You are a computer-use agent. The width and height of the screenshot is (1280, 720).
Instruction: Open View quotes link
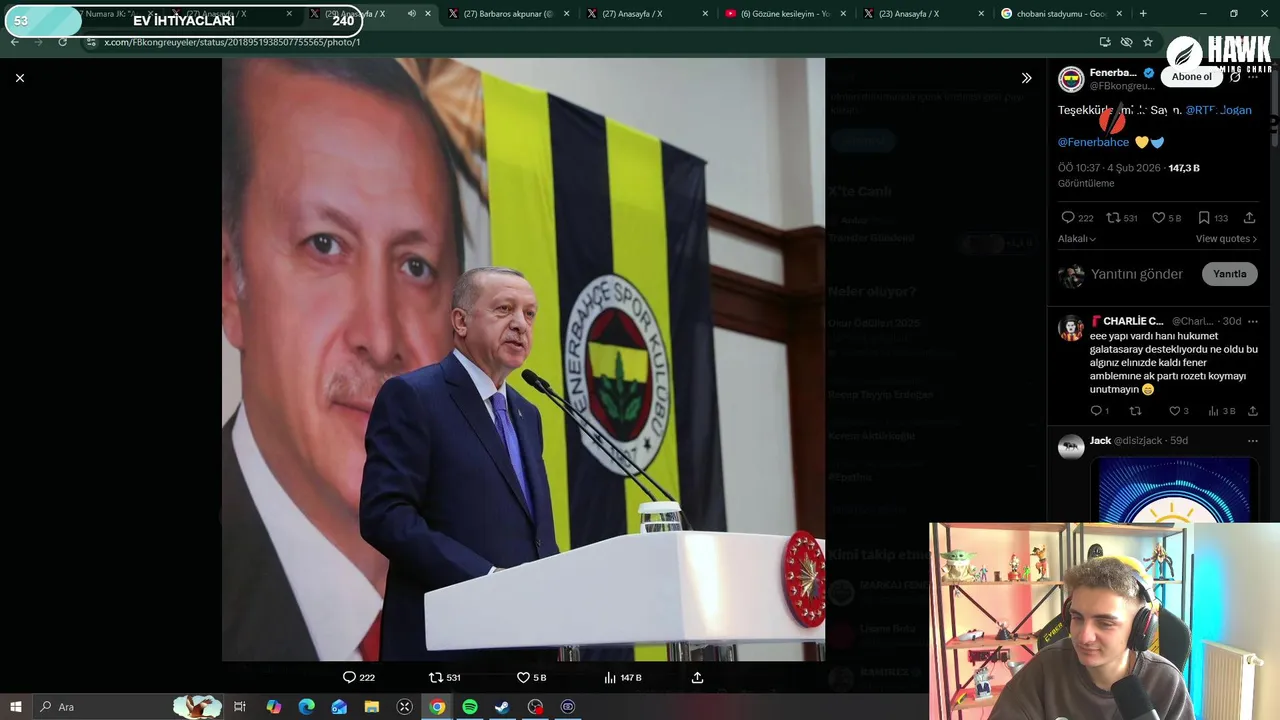click(1226, 239)
